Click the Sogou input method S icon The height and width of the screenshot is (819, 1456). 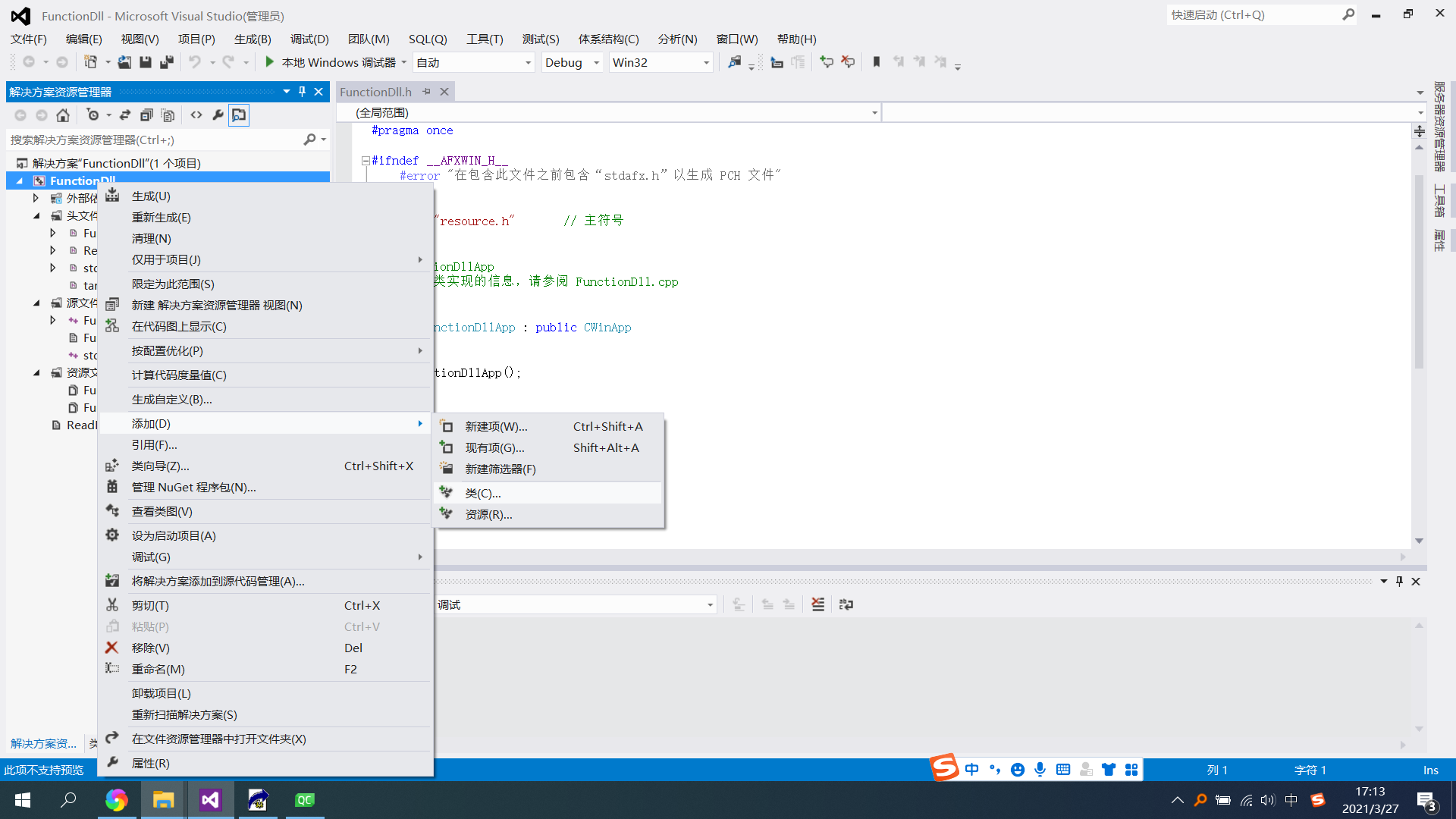coord(945,768)
